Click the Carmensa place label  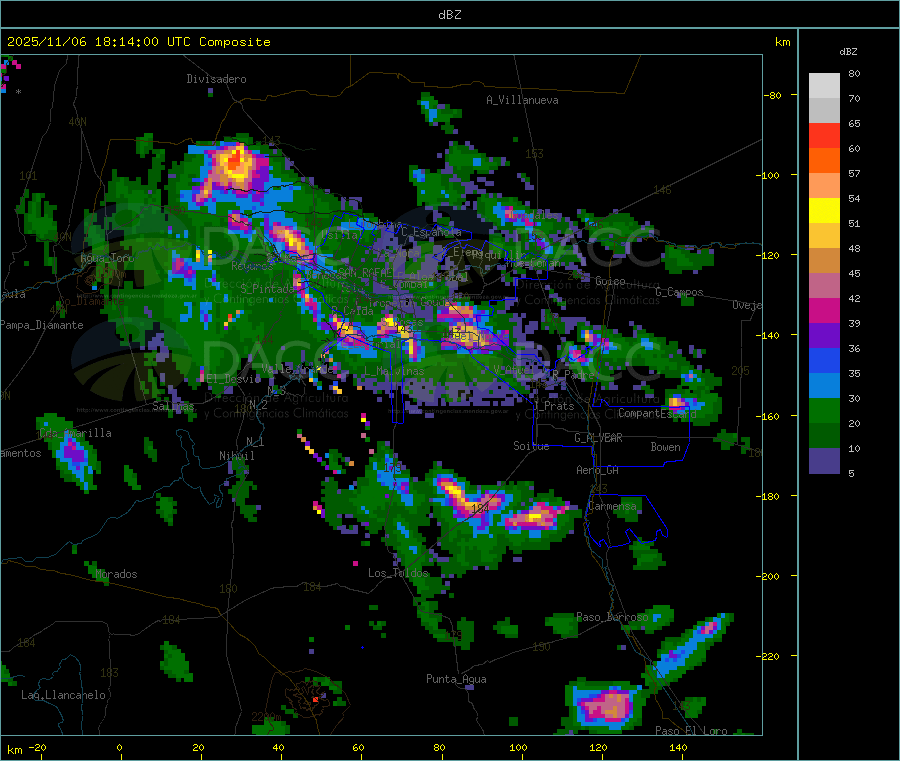[612, 506]
